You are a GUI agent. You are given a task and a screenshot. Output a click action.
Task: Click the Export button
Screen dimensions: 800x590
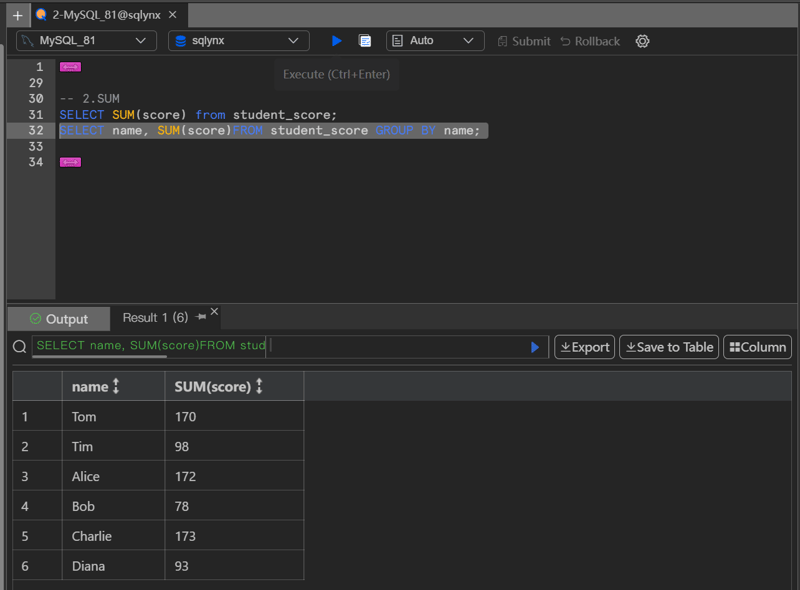pyautogui.click(x=585, y=347)
